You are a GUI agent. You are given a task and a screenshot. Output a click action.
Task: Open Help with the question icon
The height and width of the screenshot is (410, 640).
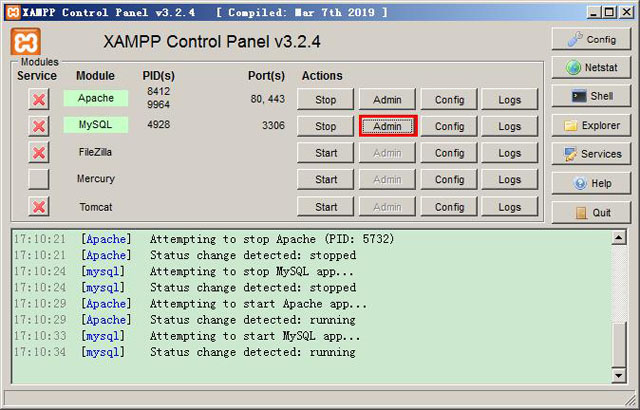pyautogui.click(x=591, y=183)
